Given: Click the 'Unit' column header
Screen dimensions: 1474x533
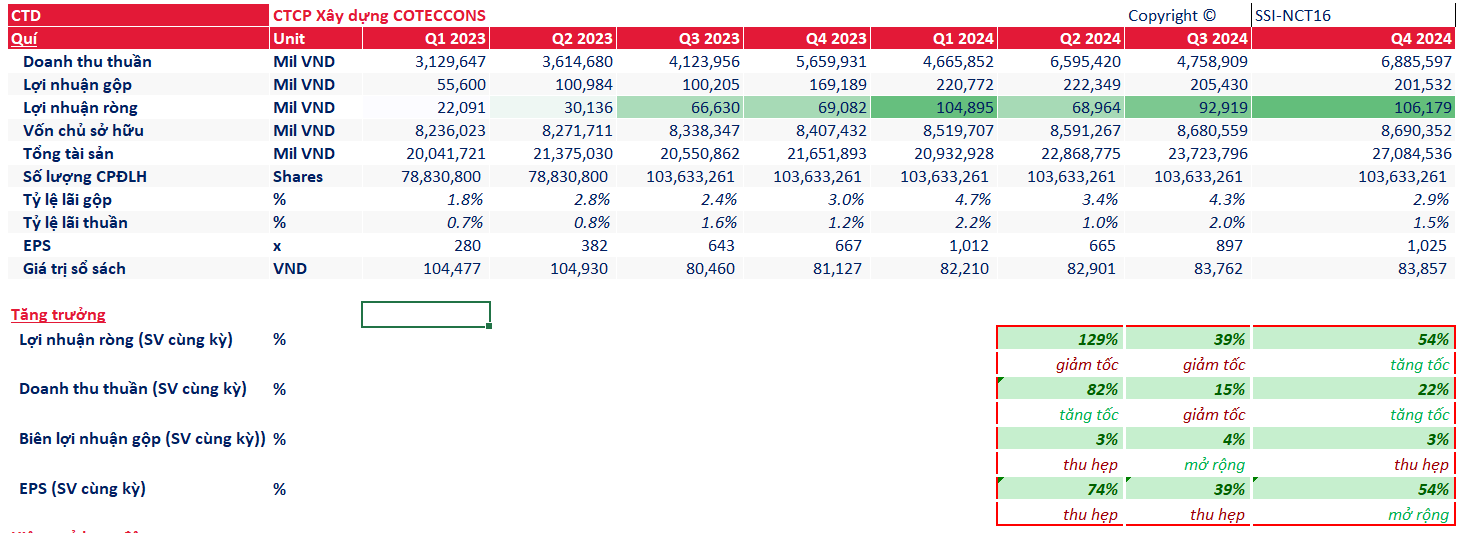Looking at the screenshot, I should pos(316,38).
